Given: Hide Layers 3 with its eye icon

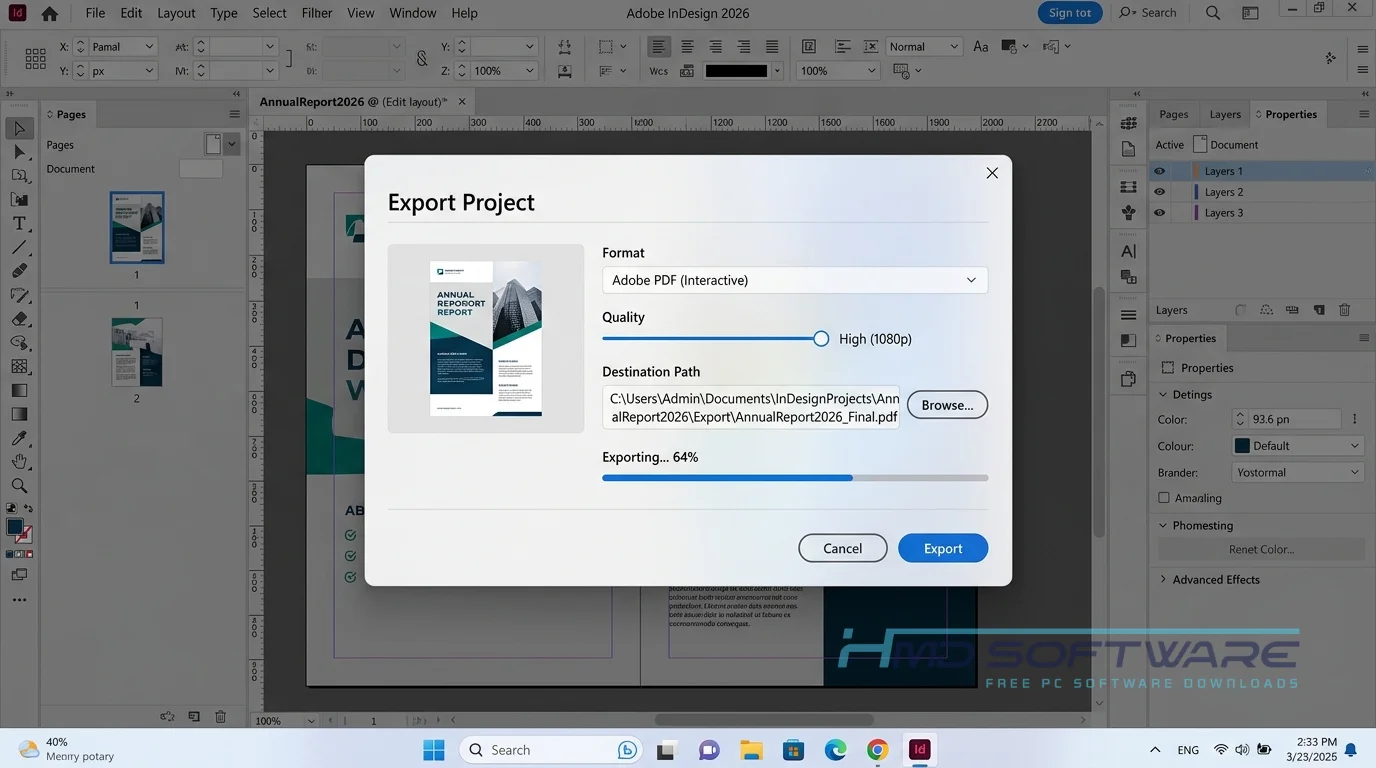Looking at the screenshot, I should point(1159,213).
